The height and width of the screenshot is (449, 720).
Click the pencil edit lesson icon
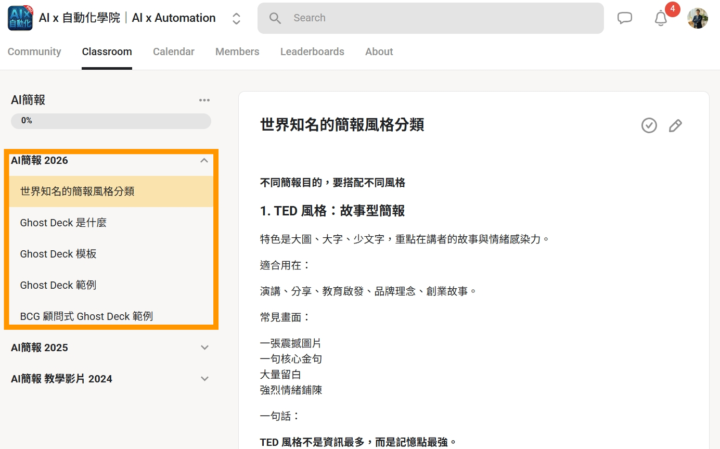(x=675, y=125)
